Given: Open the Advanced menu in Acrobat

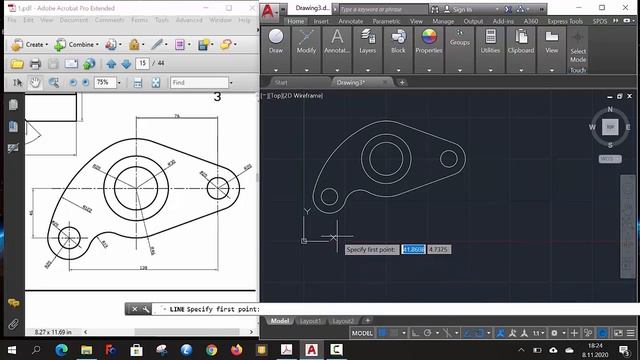Looking at the screenshot, I should coord(189,20).
